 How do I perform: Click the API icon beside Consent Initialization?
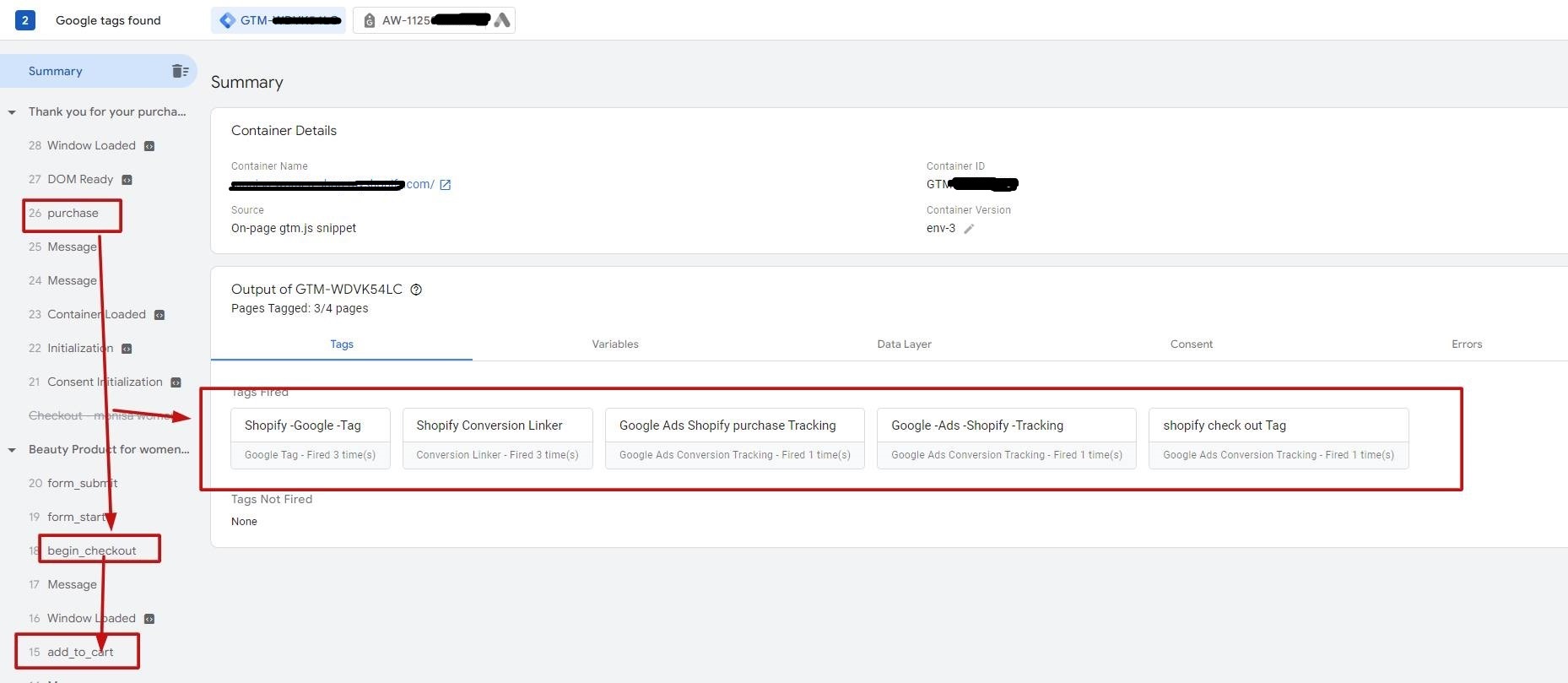(176, 382)
